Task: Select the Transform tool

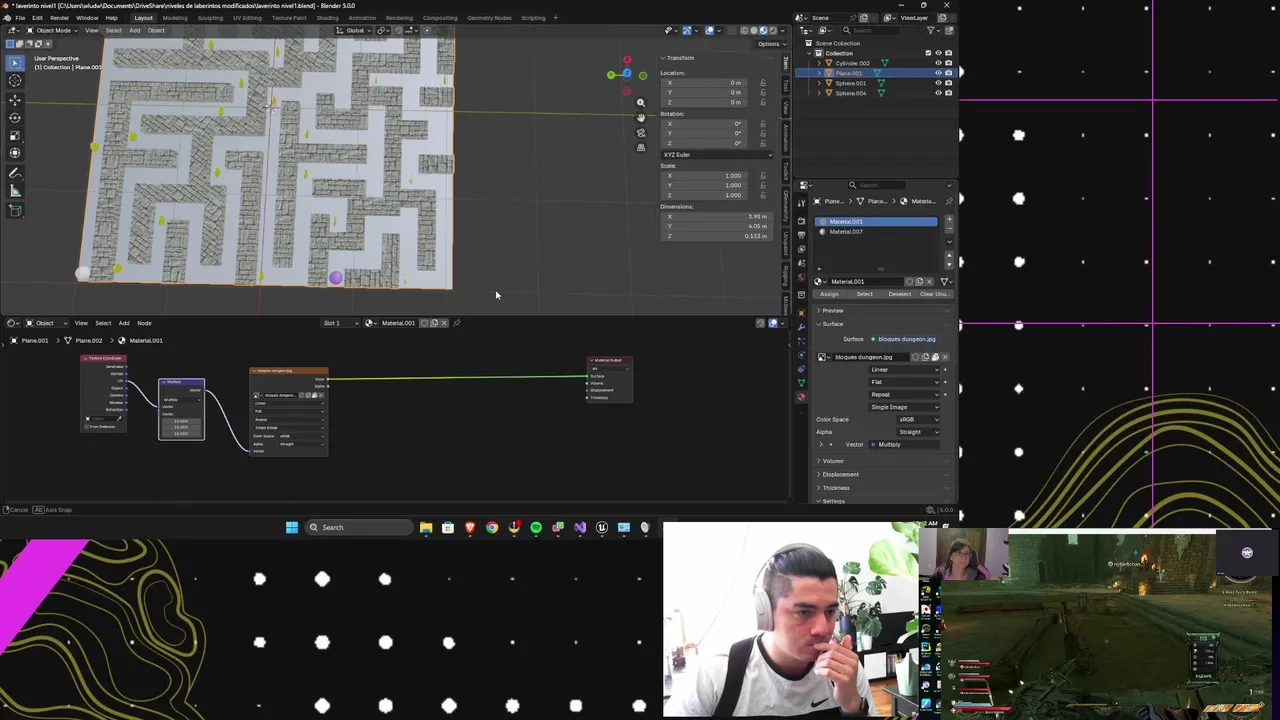Action: click(15, 153)
